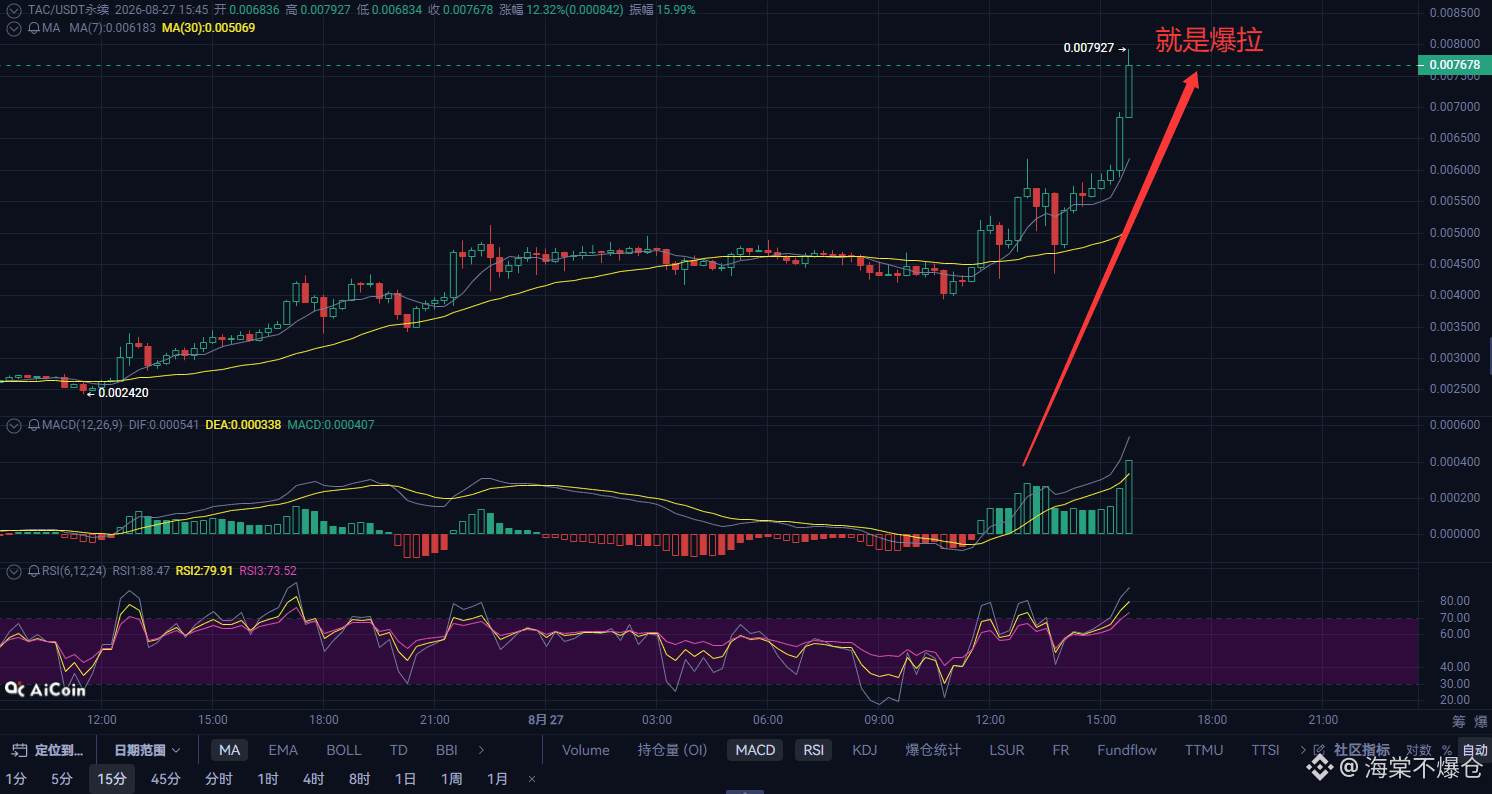Click the low price marker 0.002420
The image size is (1492, 794).
pos(123,393)
